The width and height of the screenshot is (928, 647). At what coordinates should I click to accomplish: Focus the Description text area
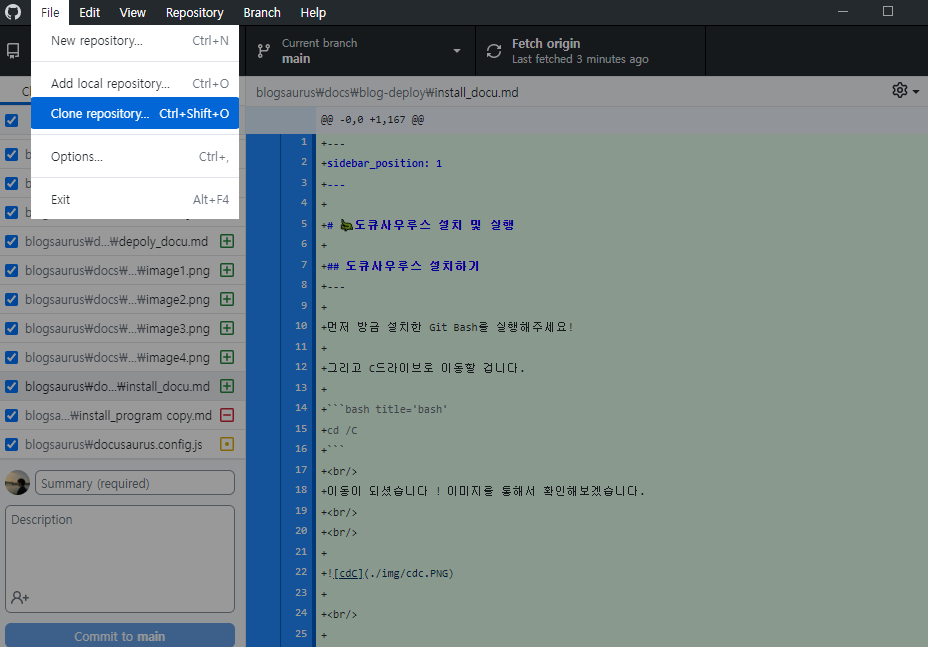point(120,558)
